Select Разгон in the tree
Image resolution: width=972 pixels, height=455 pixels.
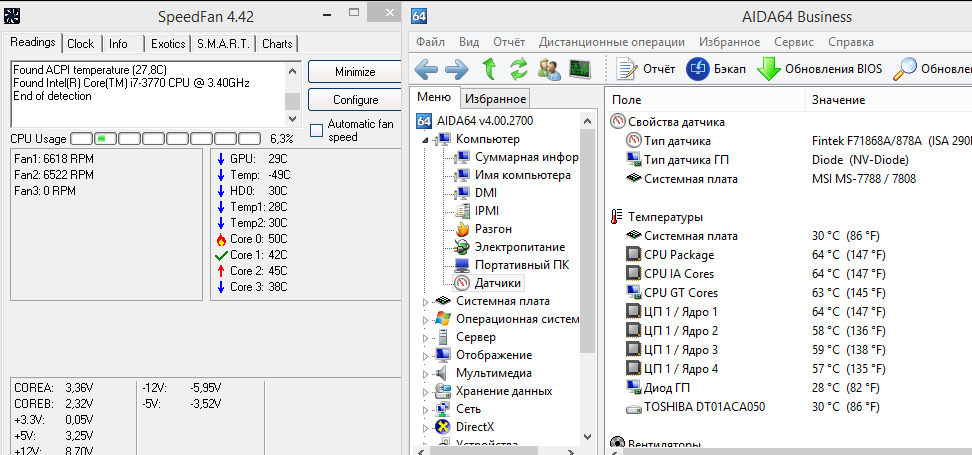point(494,229)
